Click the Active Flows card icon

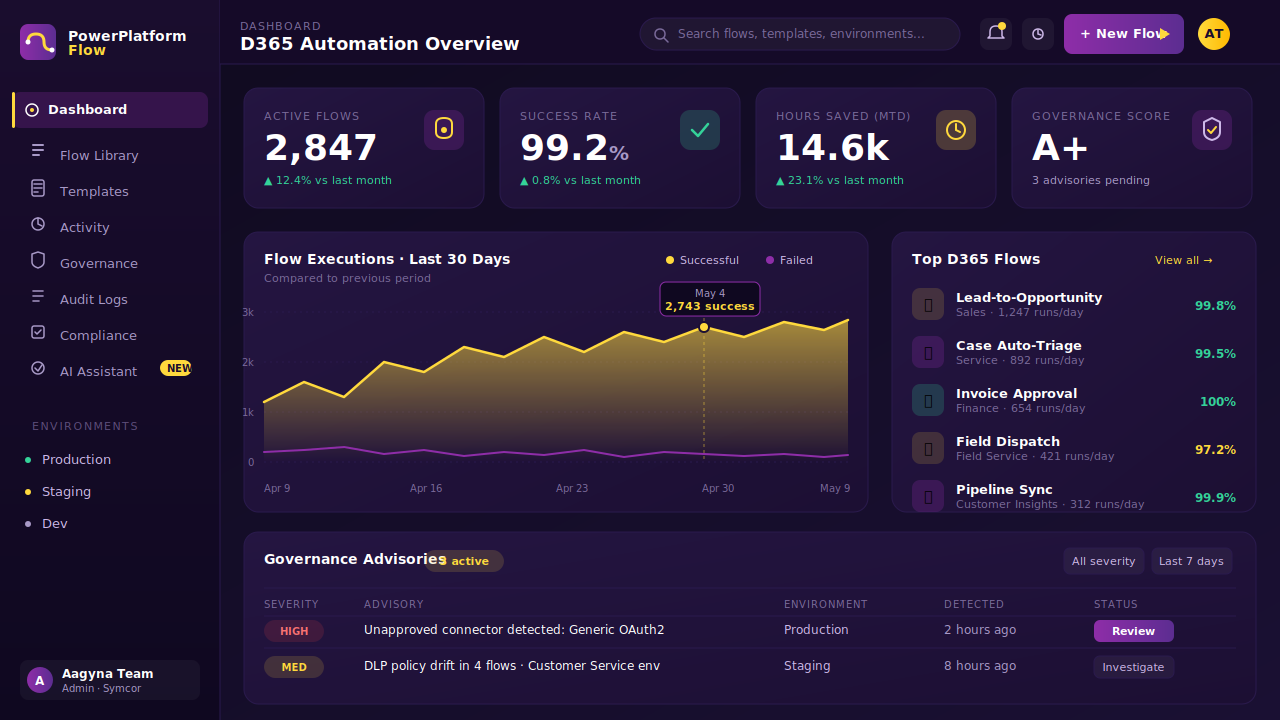click(x=444, y=130)
